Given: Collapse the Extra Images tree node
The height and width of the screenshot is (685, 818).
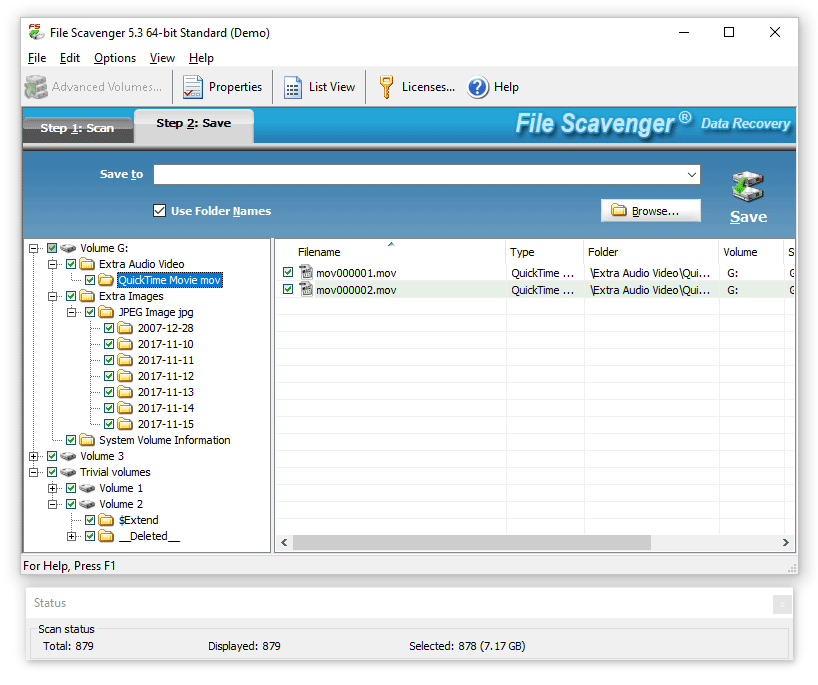Looking at the screenshot, I should tap(53, 296).
